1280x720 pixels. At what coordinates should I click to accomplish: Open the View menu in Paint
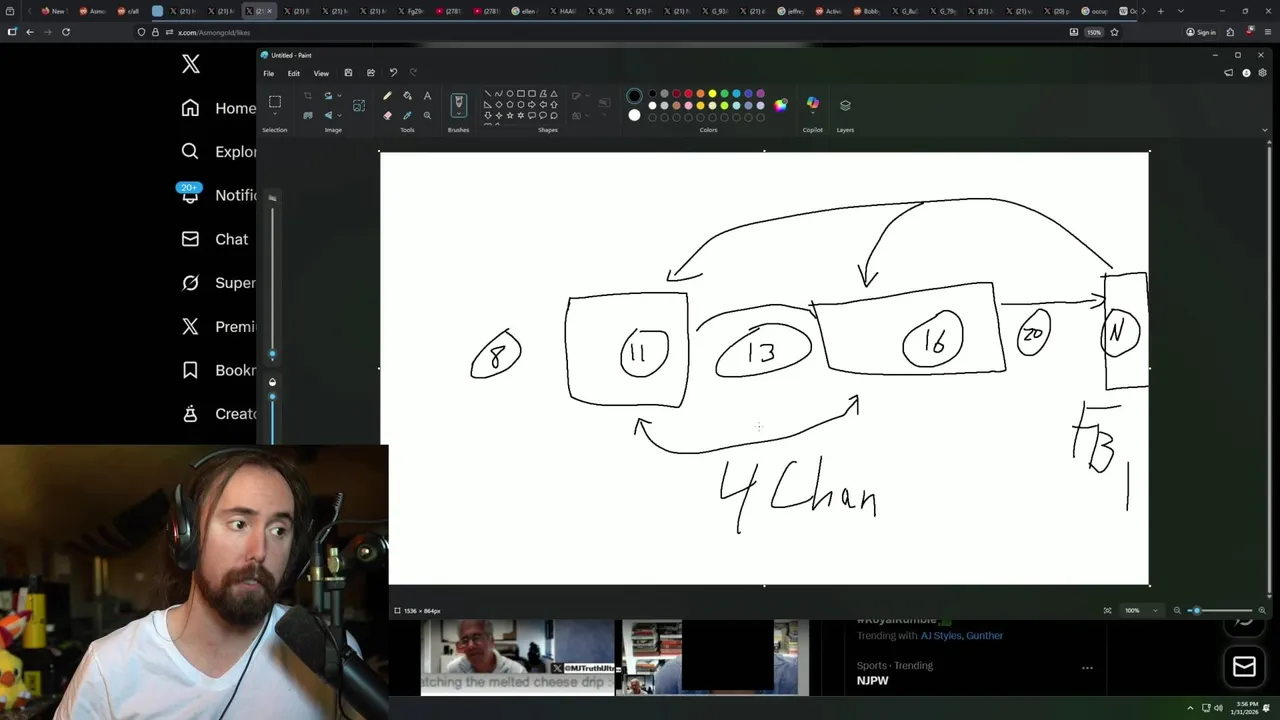(321, 73)
